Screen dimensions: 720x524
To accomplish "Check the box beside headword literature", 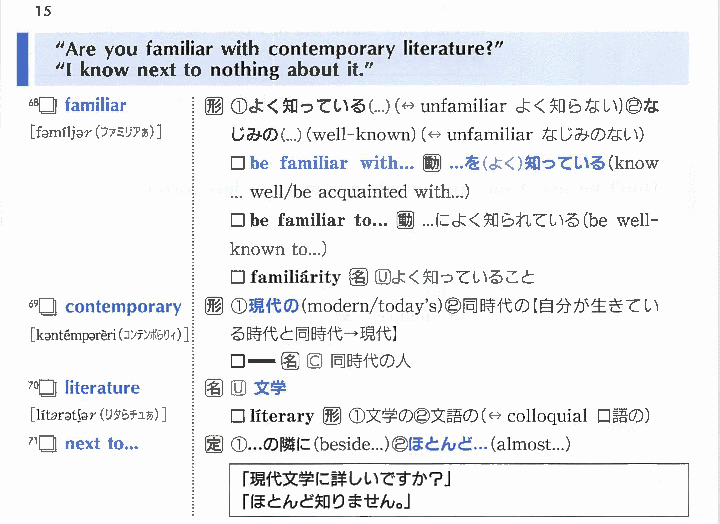I will click(48, 389).
